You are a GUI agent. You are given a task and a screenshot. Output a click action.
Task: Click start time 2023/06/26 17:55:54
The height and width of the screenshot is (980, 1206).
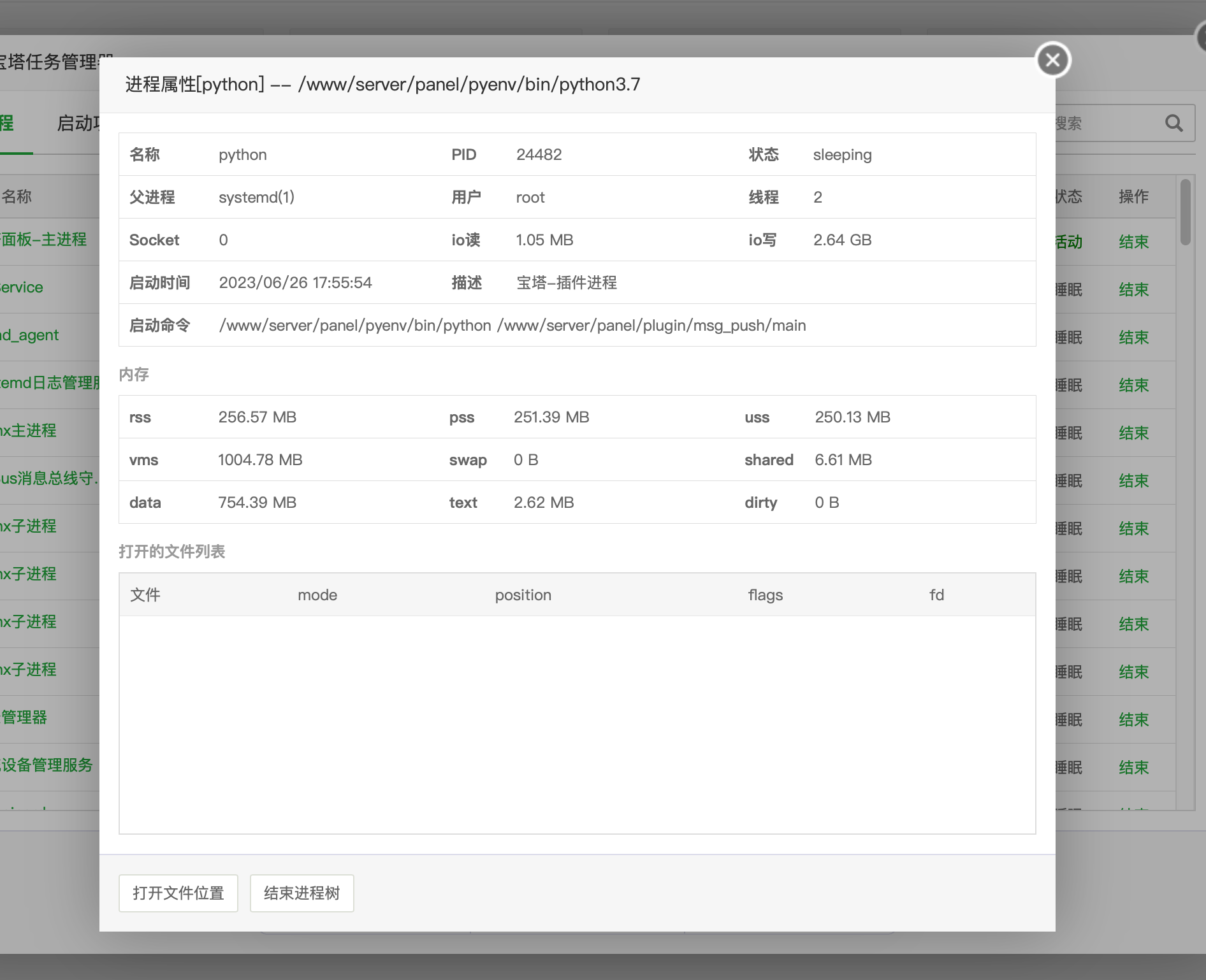coord(296,283)
